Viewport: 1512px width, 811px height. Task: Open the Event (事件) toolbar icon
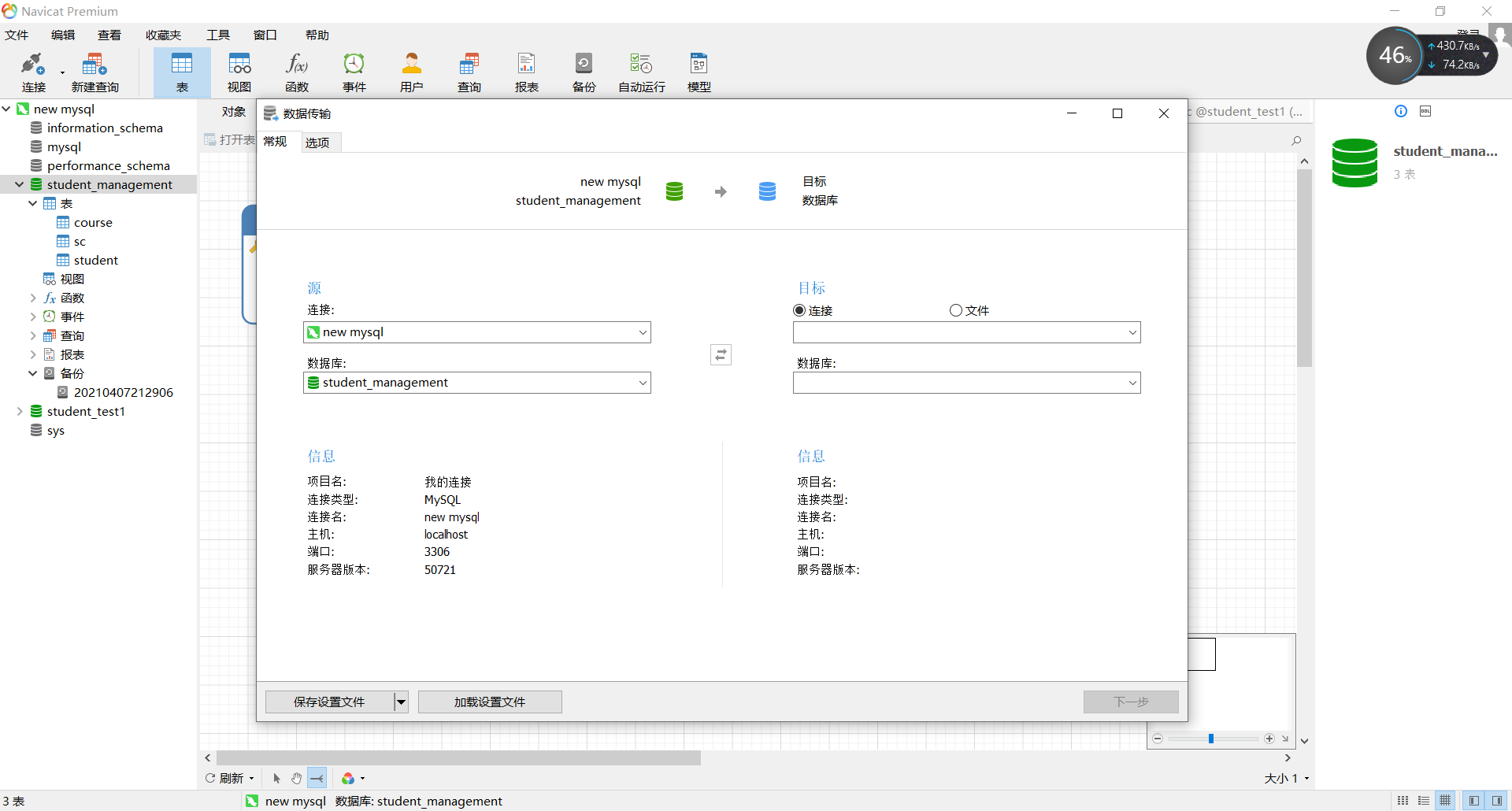coord(354,72)
